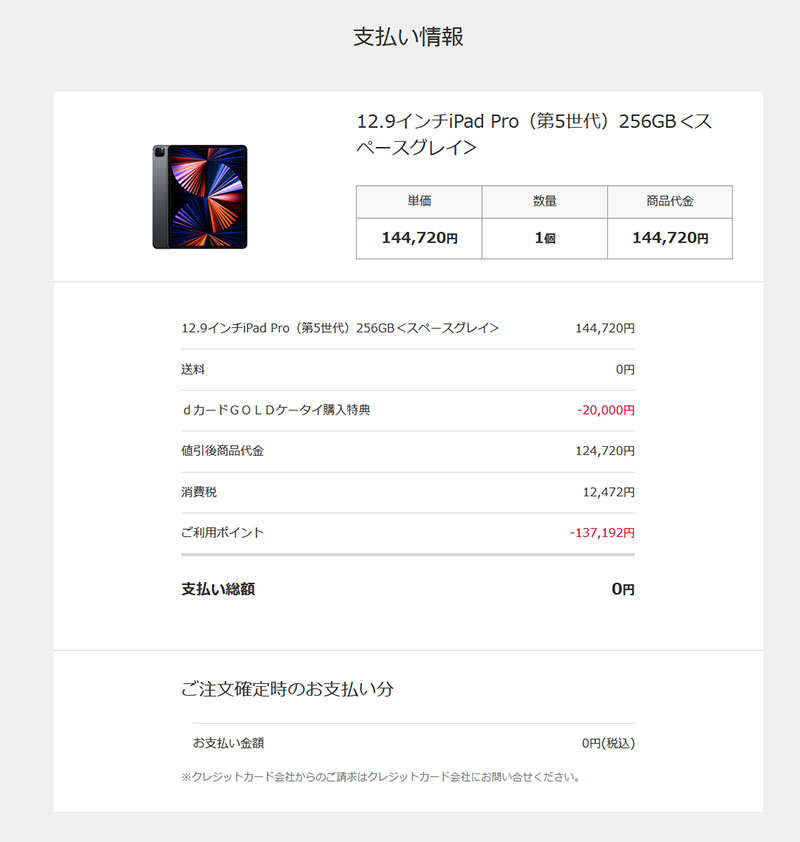
Task: Click the unit price 144,720円 cell
Action: point(419,238)
